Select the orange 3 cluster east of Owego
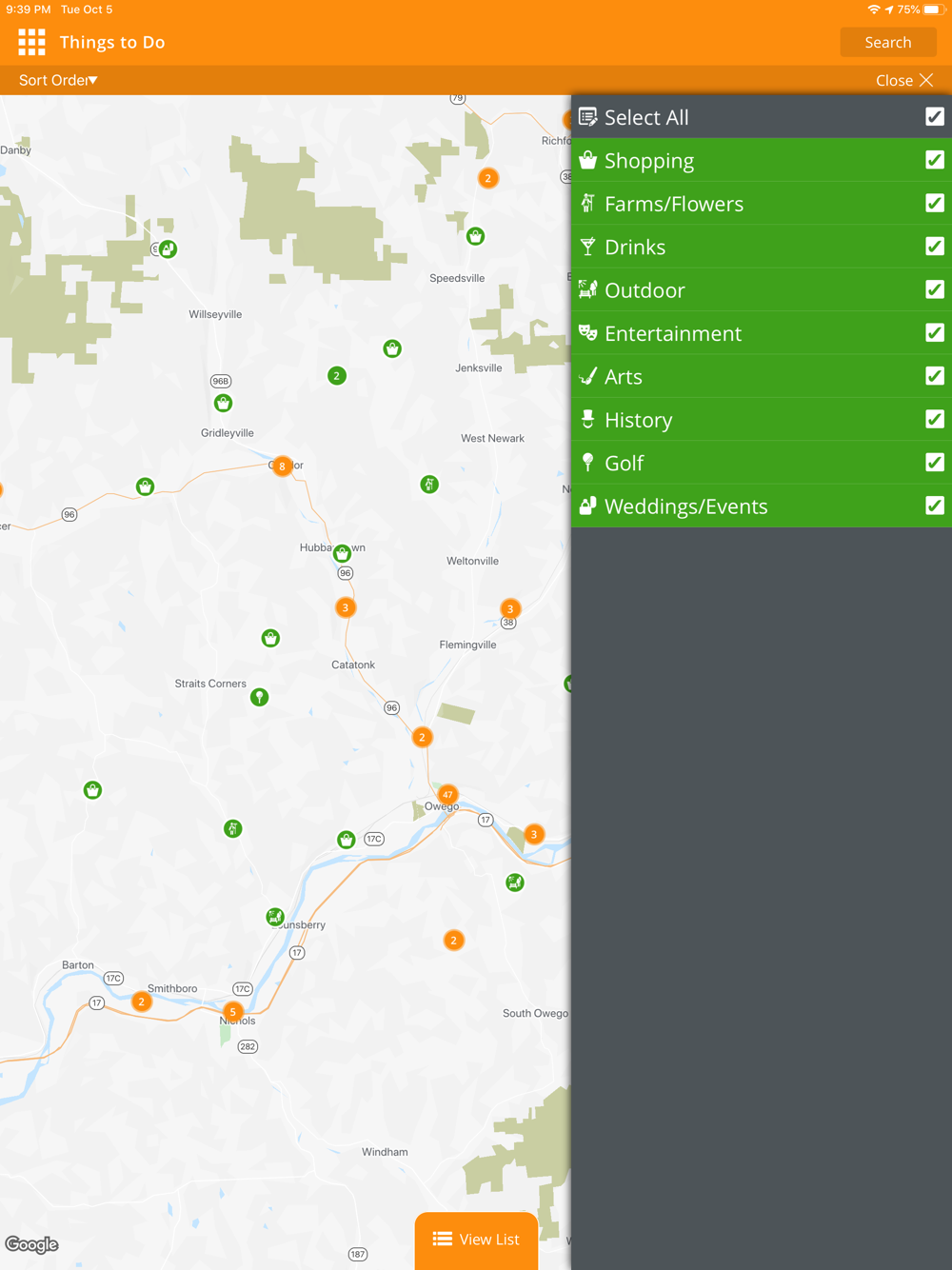Viewport: 952px width, 1270px height. point(534,834)
